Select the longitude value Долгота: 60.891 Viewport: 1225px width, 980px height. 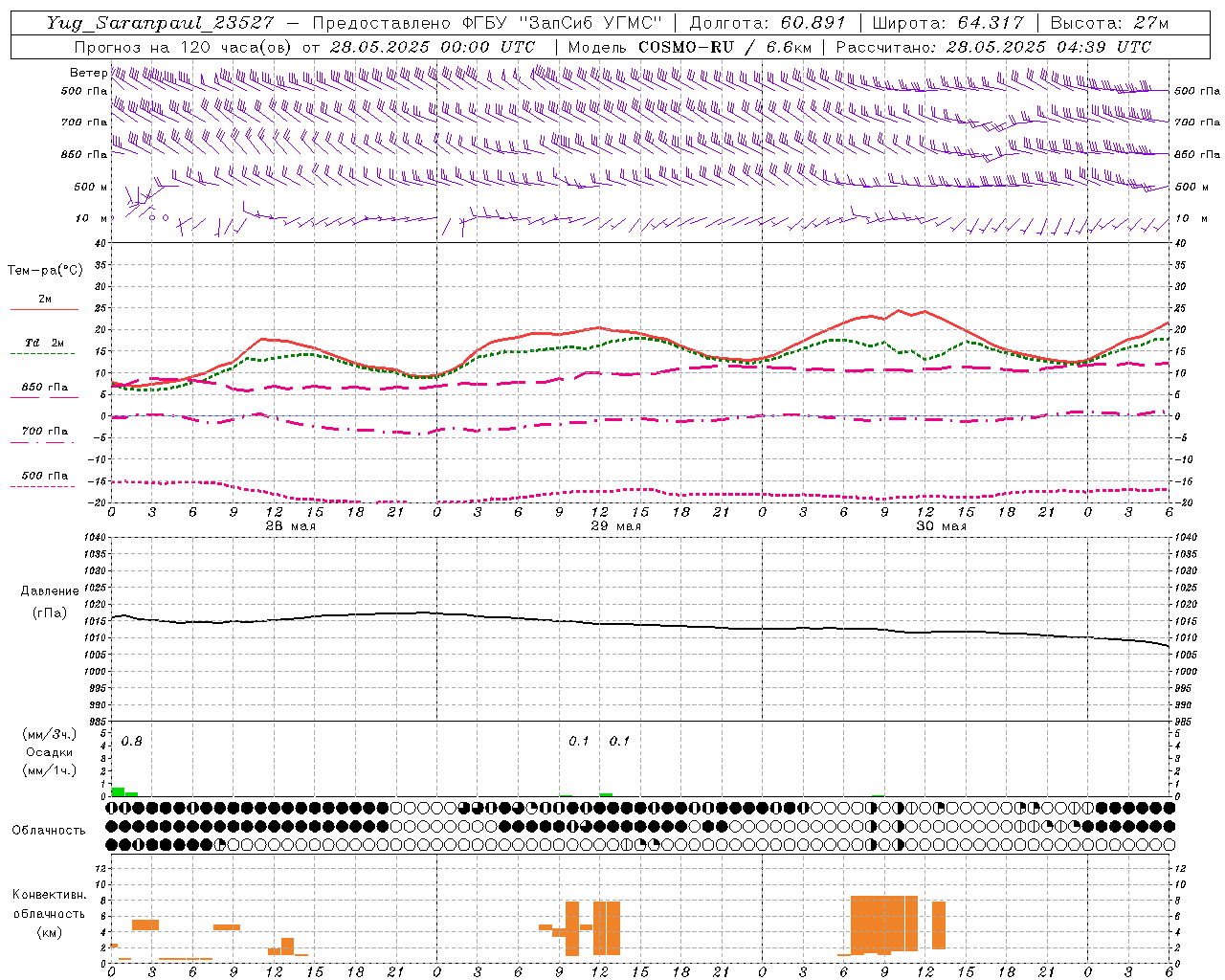point(768,23)
